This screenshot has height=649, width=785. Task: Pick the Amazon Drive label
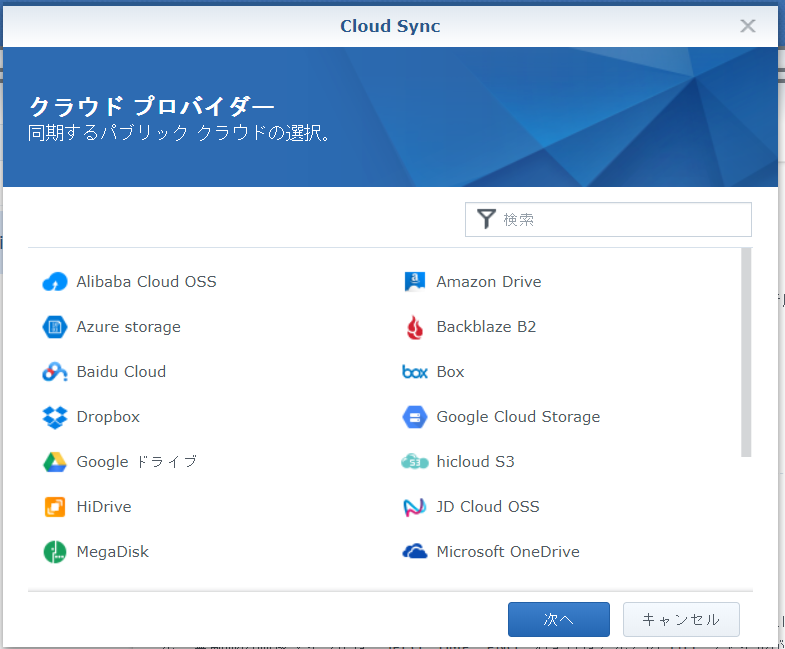click(x=489, y=282)
